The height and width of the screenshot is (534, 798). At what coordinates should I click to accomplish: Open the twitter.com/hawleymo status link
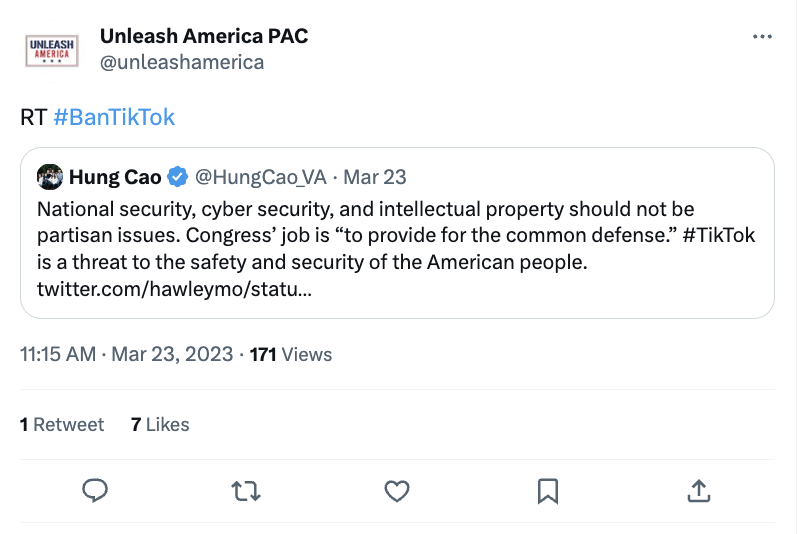click(174, 289)
